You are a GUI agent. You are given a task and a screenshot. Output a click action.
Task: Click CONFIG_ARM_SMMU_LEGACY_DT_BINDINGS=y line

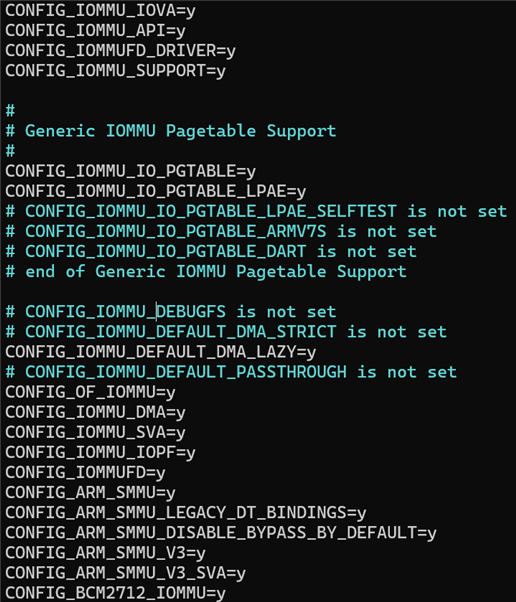tap(186, 513)
